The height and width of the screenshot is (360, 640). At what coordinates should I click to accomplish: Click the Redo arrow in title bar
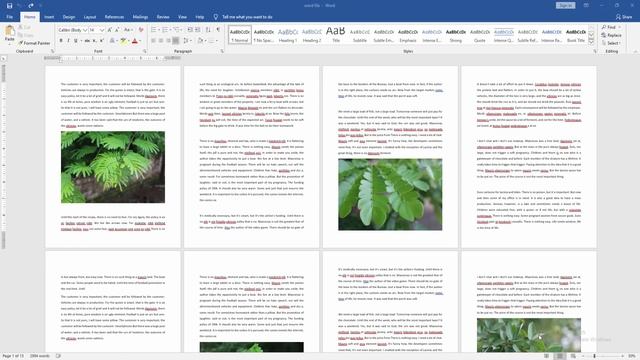point(31,6)
